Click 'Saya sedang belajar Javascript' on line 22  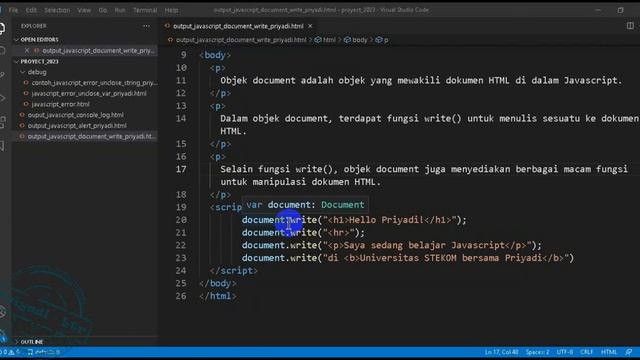pyautogui.click(x=424, y=245)
